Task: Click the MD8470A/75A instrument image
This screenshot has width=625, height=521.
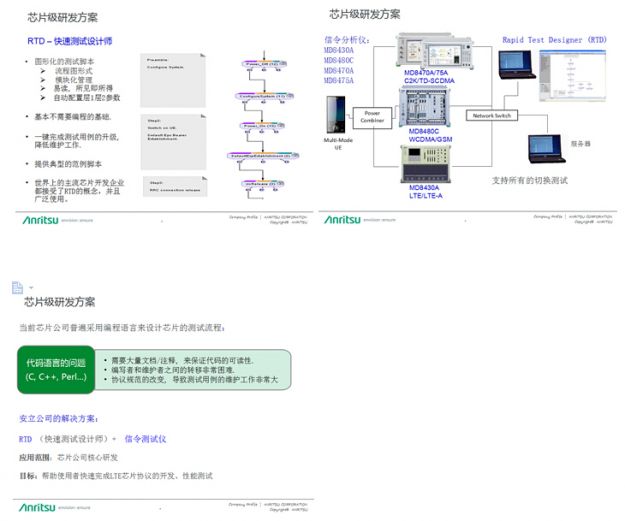Action: [x=434, y=51]
